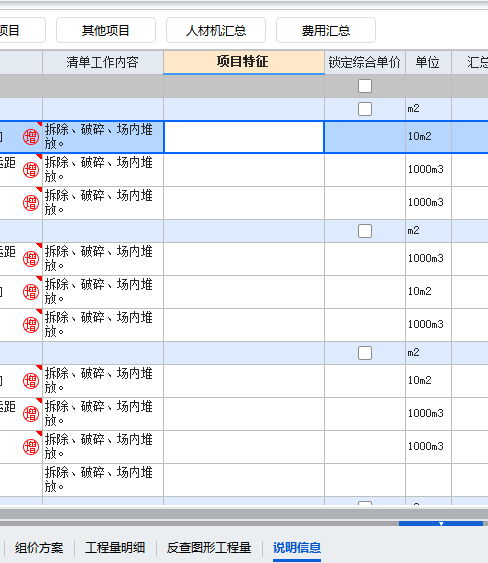
Task: Click the 单位 column header
Action: [x=428, y=62]
